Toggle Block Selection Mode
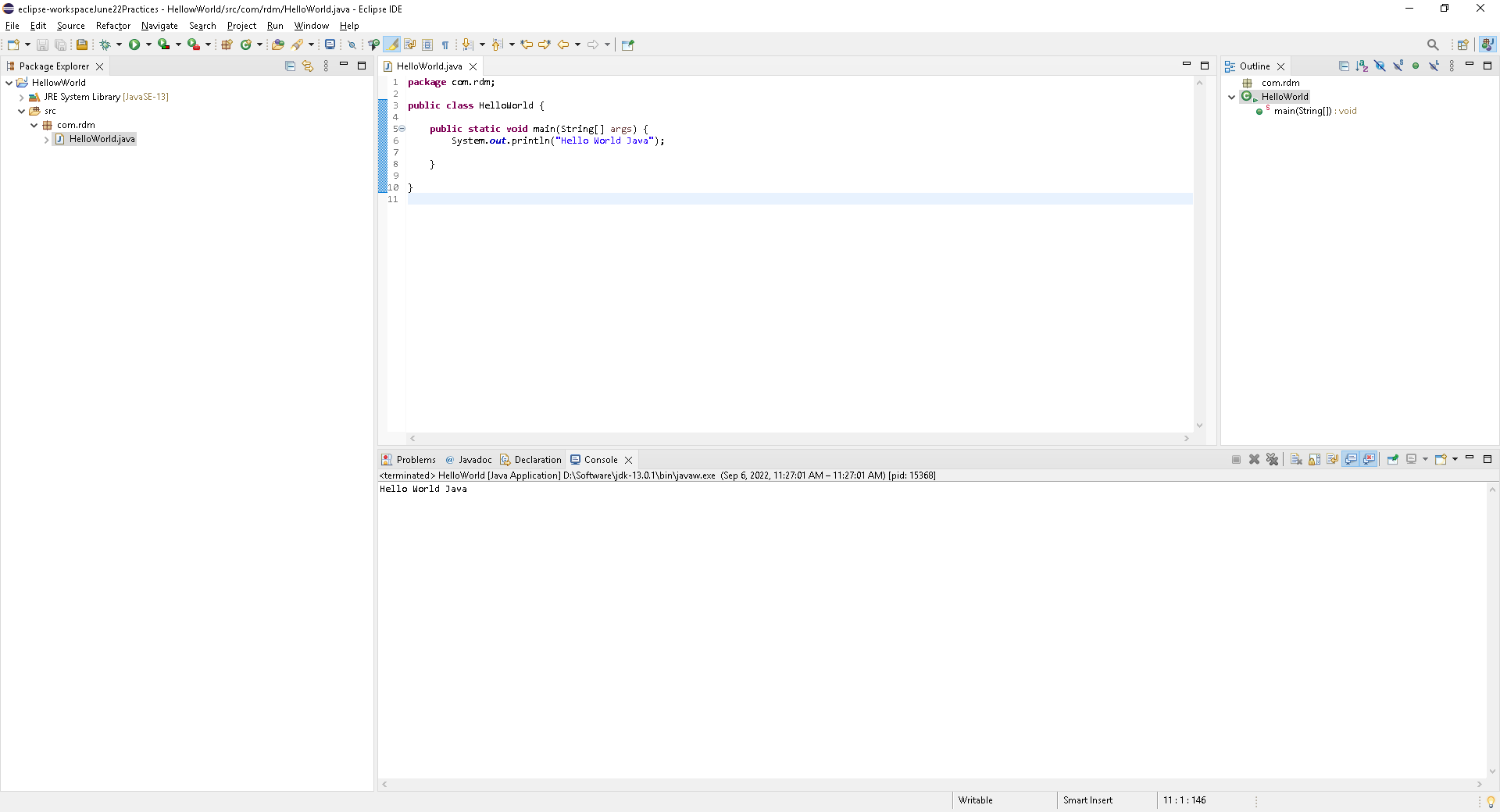The image size is (1500, 812). point(427,45)
